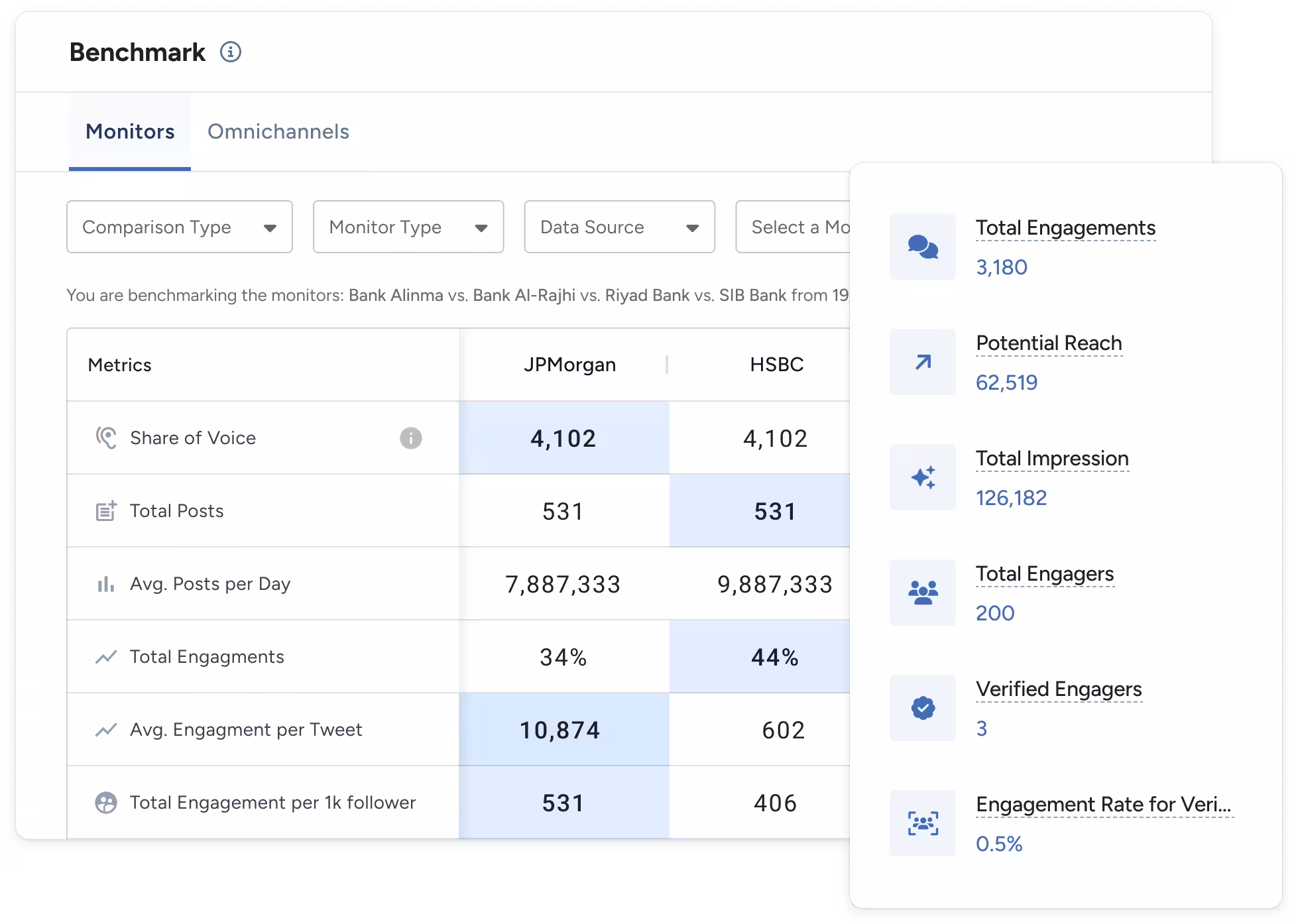The image size is (1298, 924).
Task: Click the Total Engagers people icon
Action: point(922,593)
